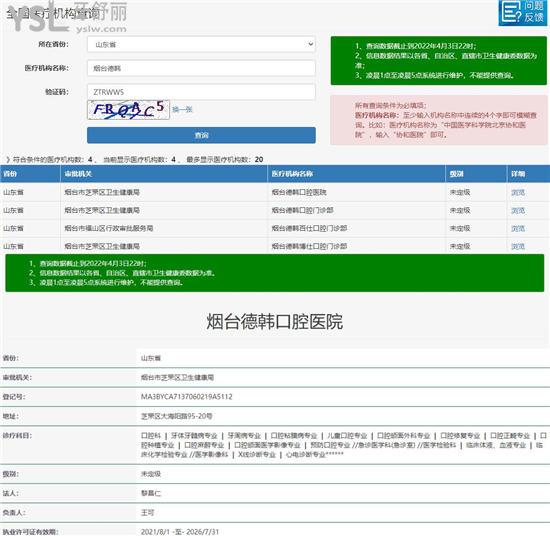Click the 烟台德韩口腔医院 detail heading

coord(274,321)
